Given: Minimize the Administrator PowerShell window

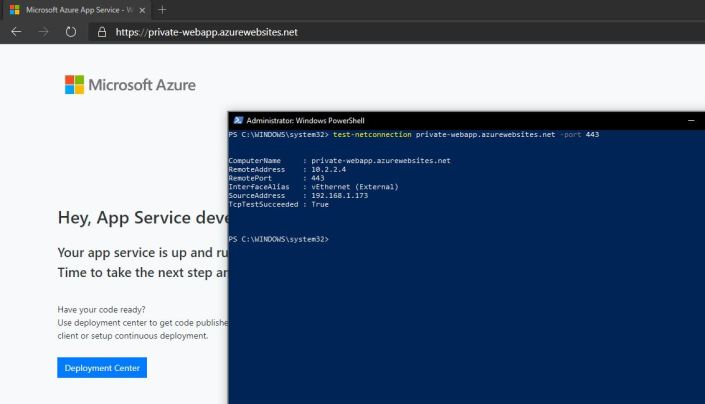Looking at the screenshot, I should (691, 120).
